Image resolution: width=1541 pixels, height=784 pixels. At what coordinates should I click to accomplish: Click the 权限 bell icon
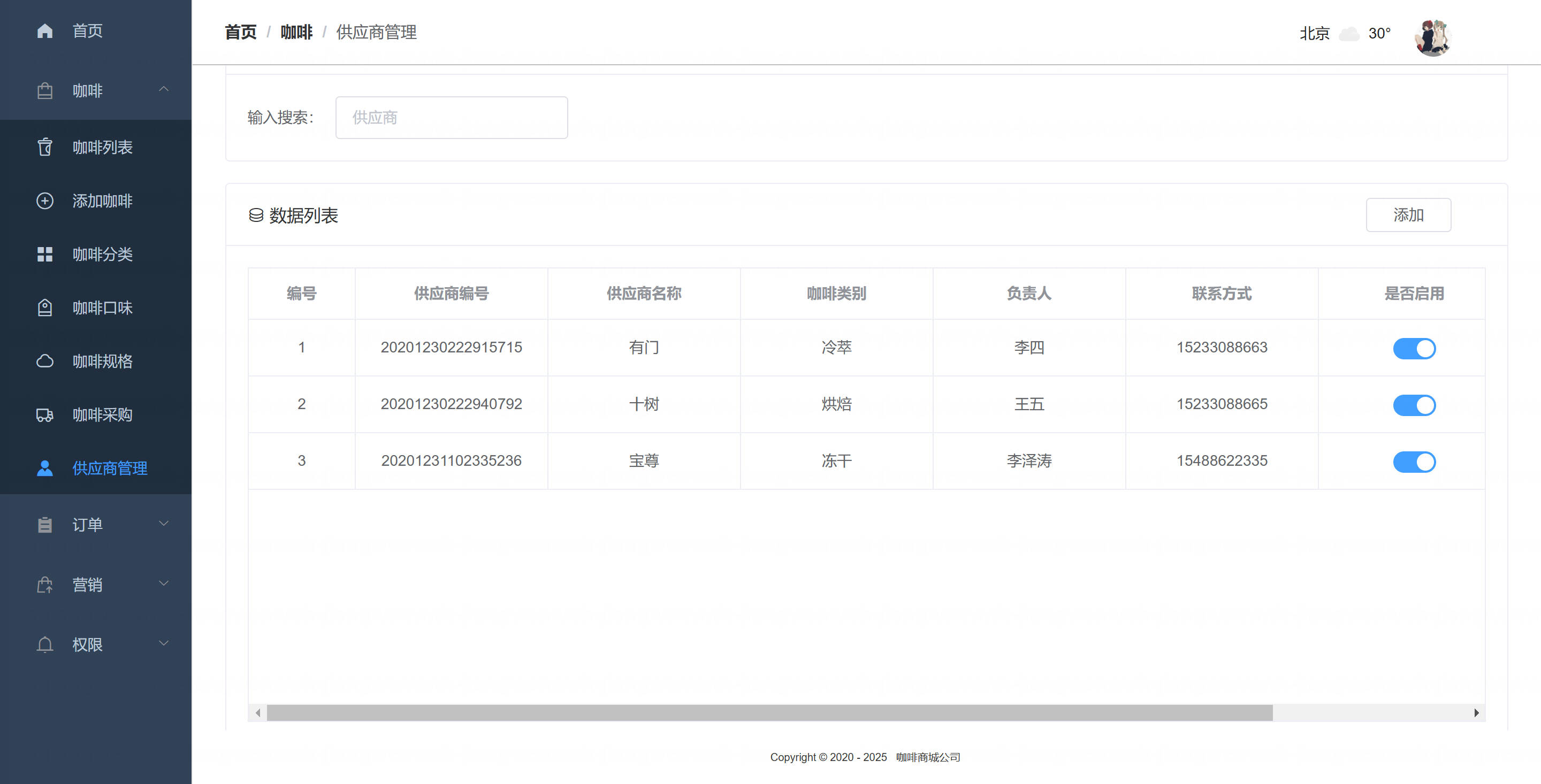pyautogui.click(x=45, y=644)
